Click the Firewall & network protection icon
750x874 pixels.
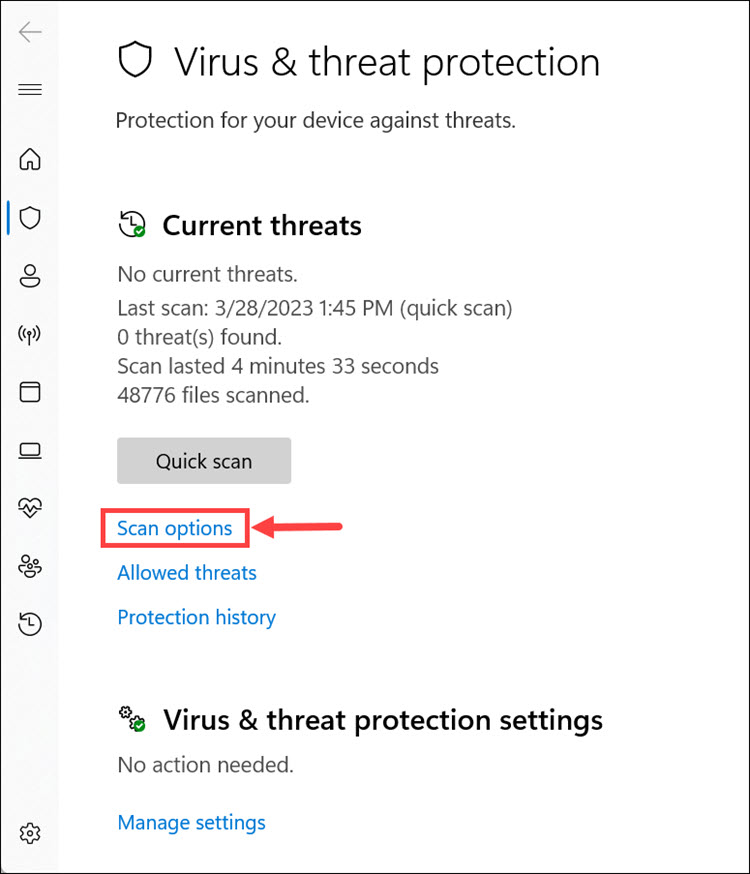point(30,334)
